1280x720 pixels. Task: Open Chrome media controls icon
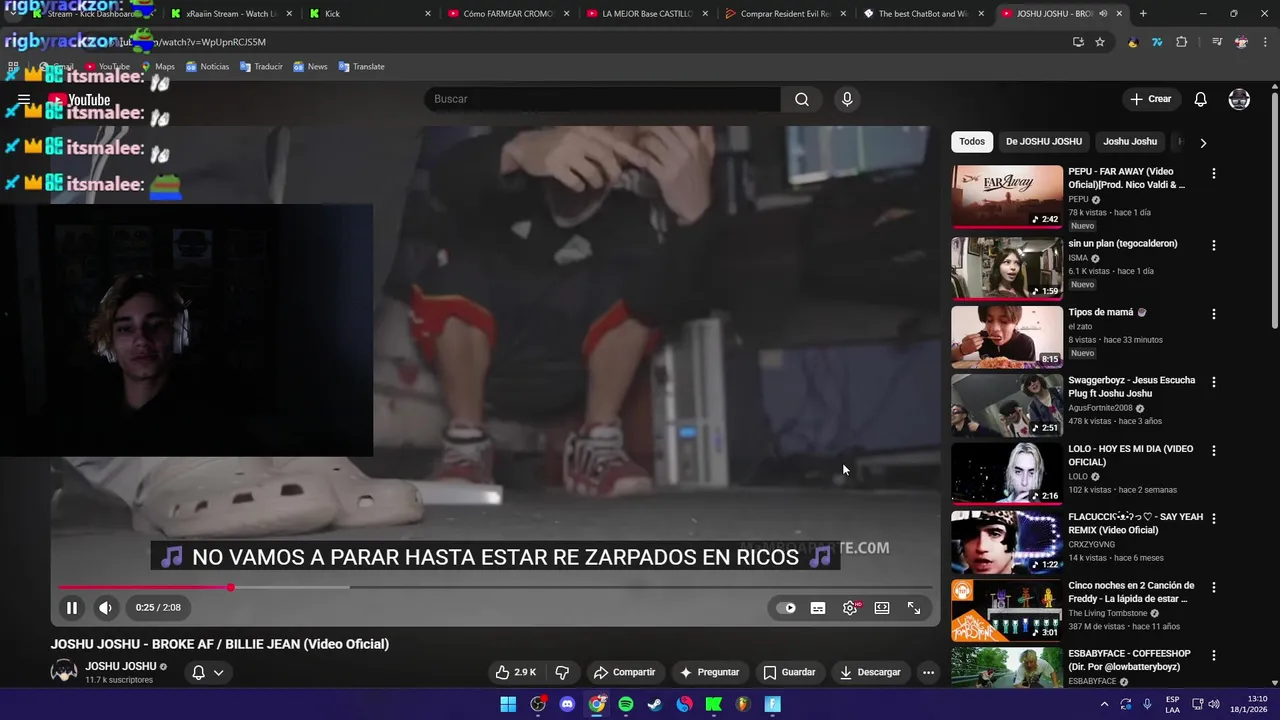pos(1217,42)
